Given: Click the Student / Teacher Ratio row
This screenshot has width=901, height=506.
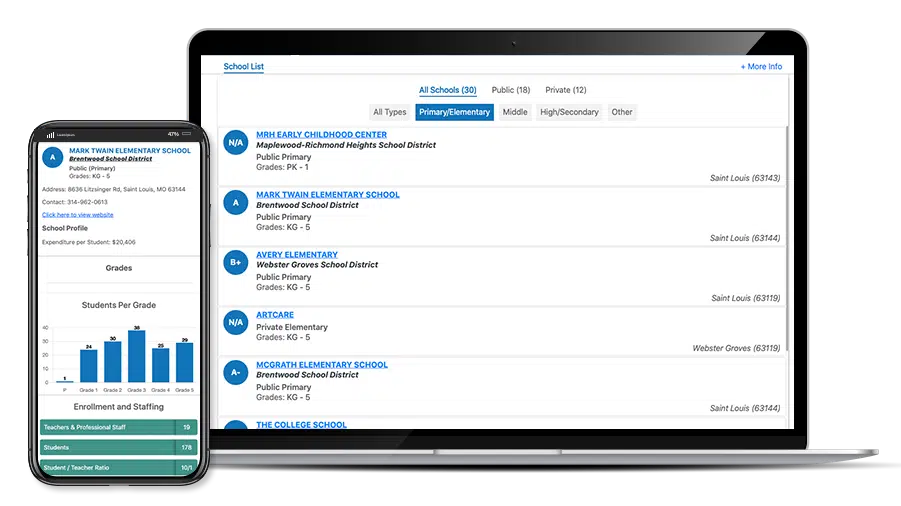Looking at the screenshot, I should coord(118,467).
